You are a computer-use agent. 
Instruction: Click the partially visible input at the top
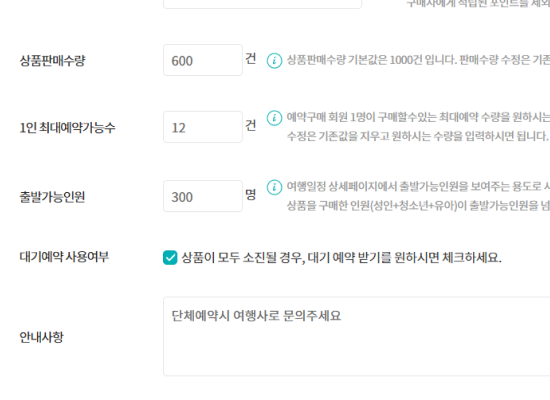(x=262, y=4)
